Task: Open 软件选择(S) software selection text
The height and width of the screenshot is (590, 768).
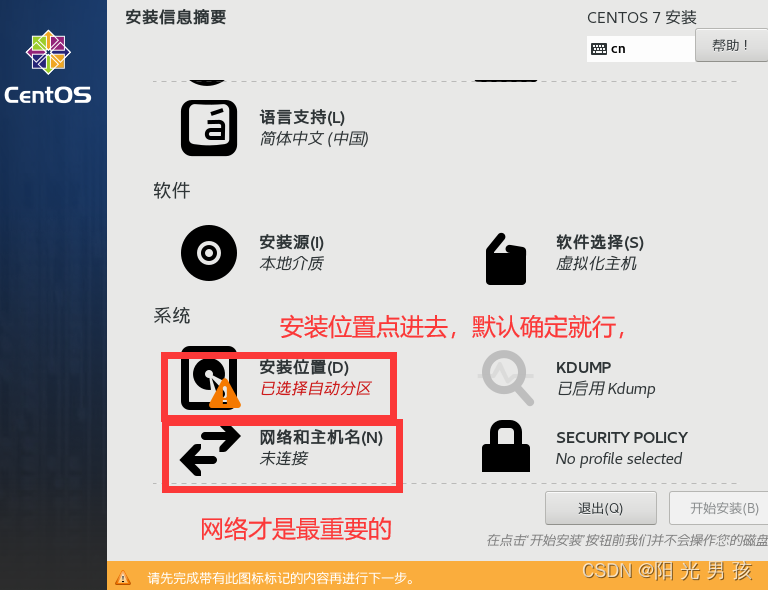Action: (600, 242)
